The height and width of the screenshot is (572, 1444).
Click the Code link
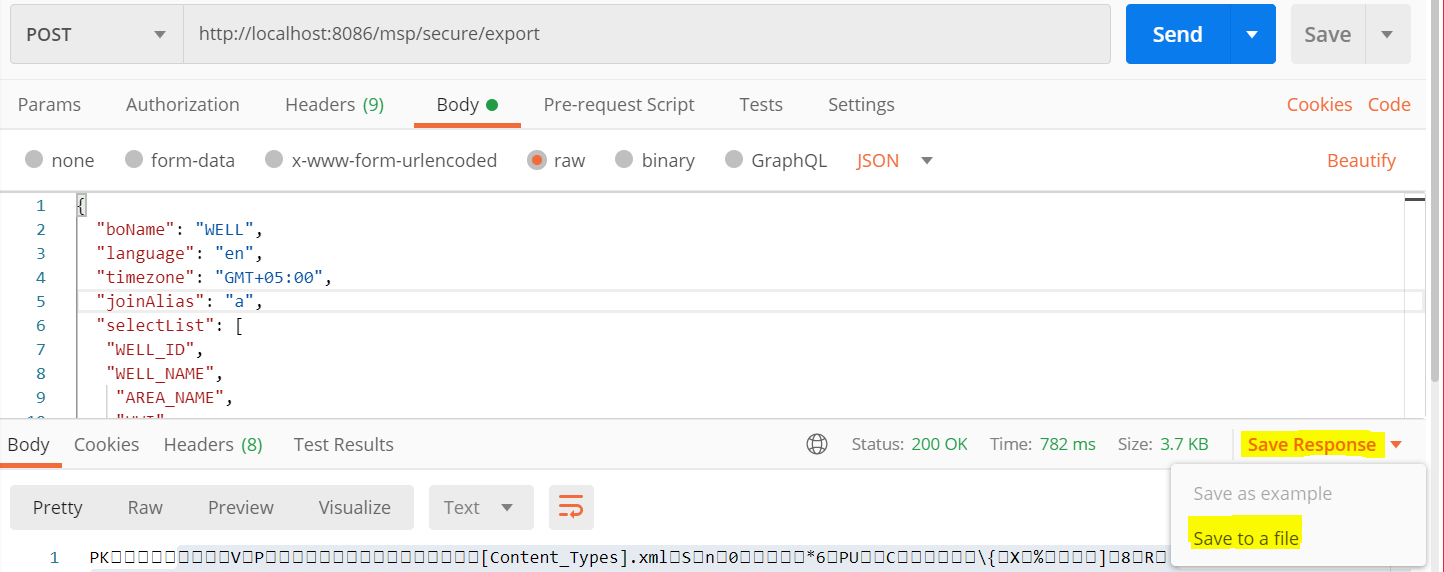point(1389,104)
